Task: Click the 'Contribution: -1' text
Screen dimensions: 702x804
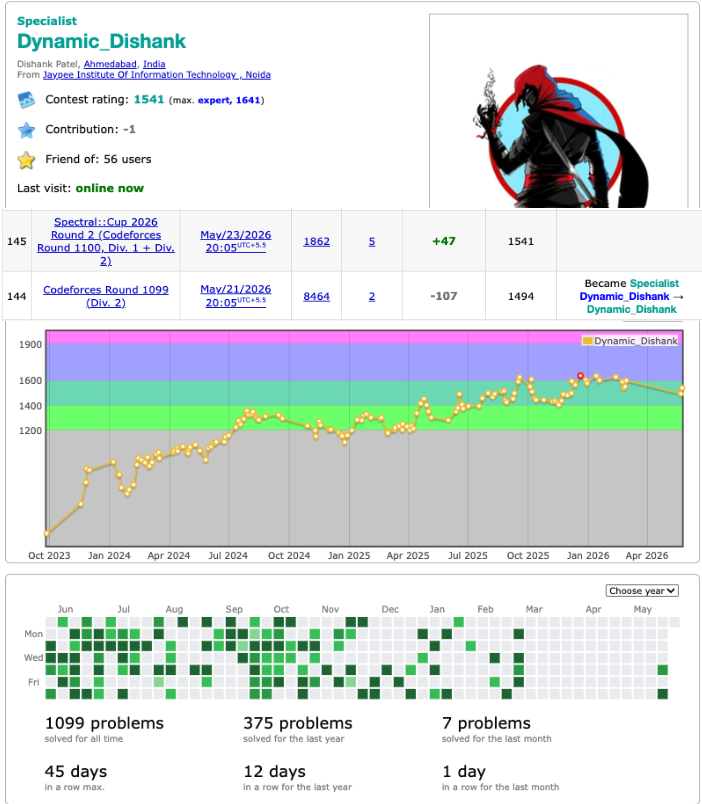Action: click(90, 129)
